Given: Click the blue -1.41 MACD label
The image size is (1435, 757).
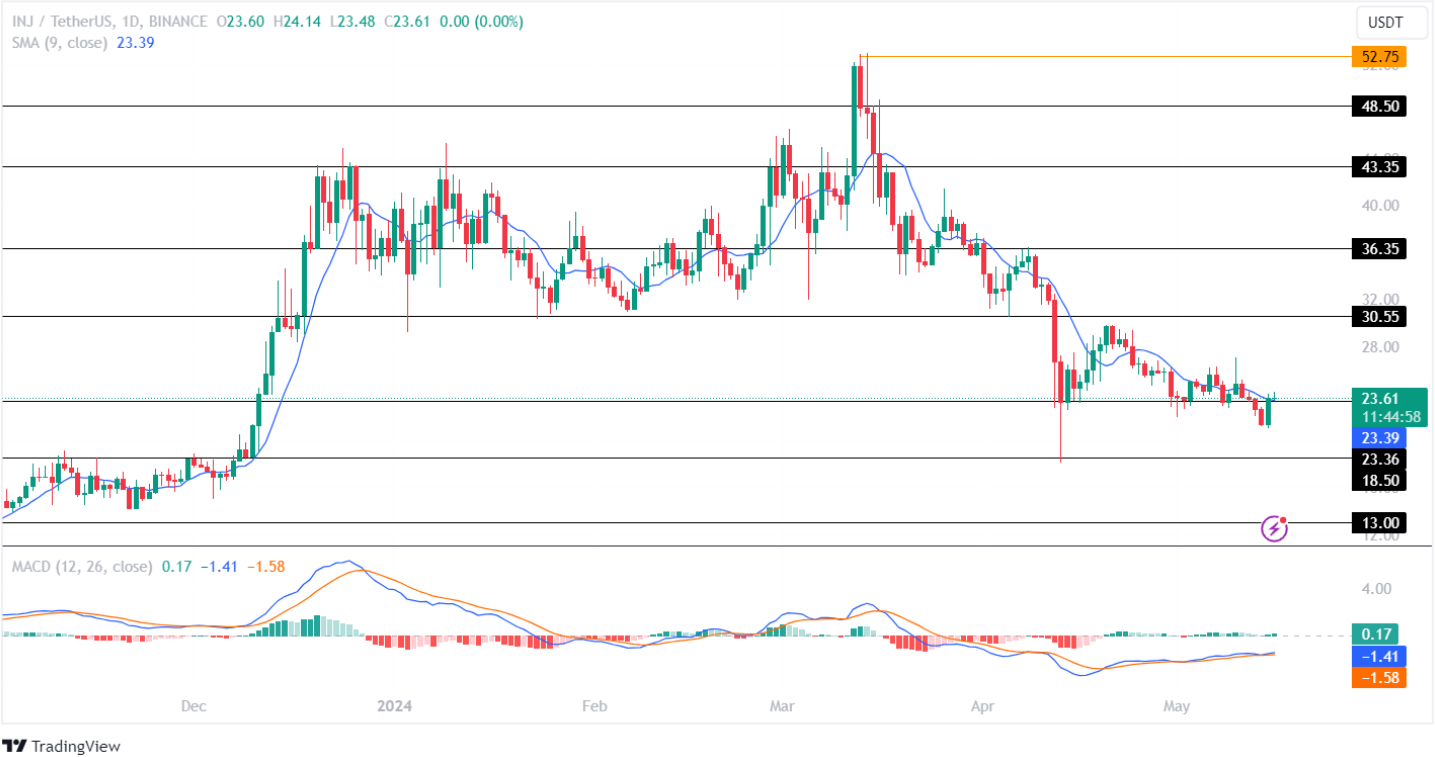Looking at the screenshot, I should pos(1379,656).
